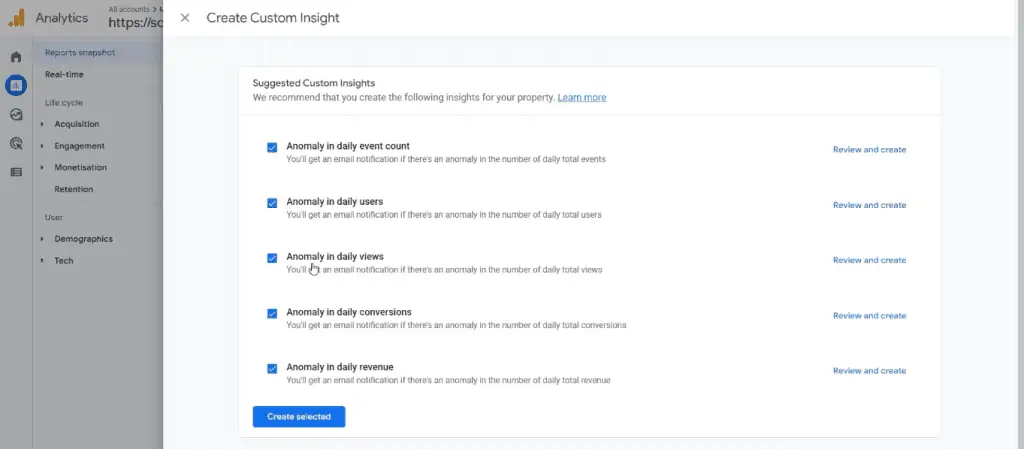This screenshot has height=449, width=1024.
Task: Click the Learn more link
Action: (x=582, y=97)
